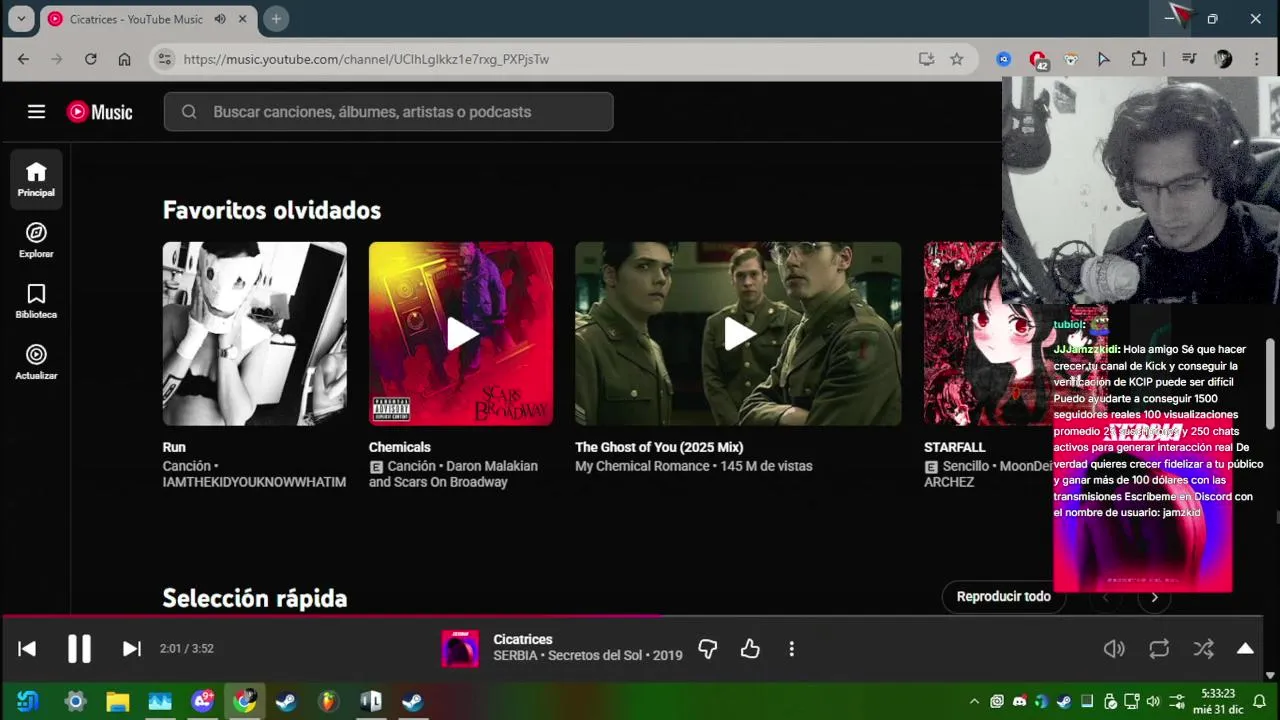Click the YouTube Music logo
1280x720 pixels.
click(x=99, y=112)
